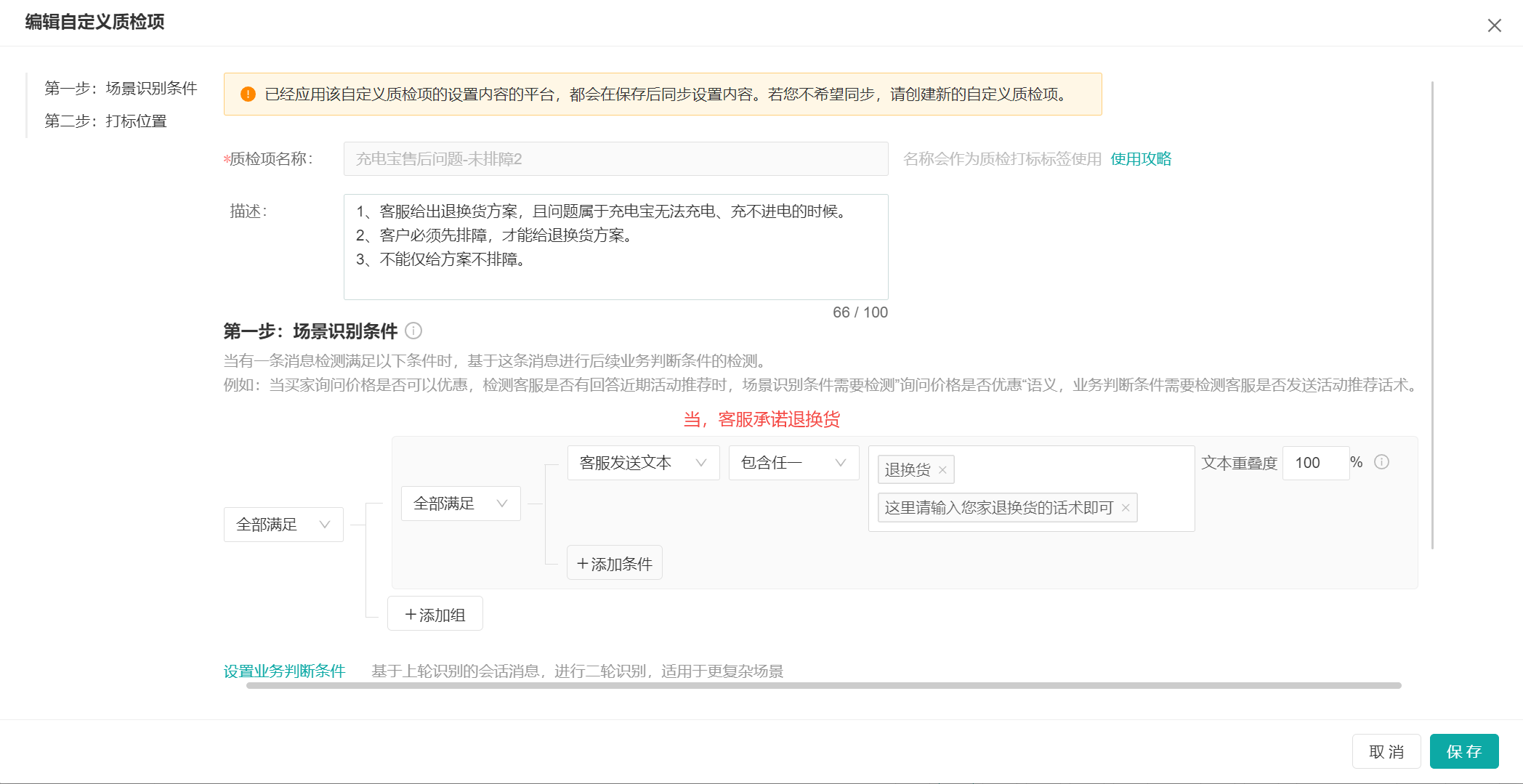Close the edit custom QC item dialog
Image resolution: width=1523 pixels, height=784 pixels.
[x=1494, y=25]
